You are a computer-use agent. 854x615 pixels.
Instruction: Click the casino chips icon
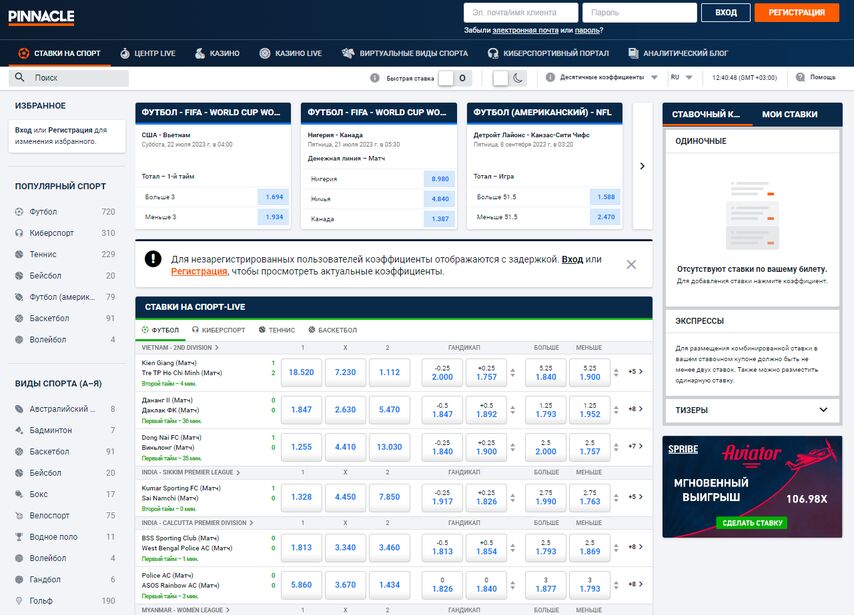(200, 53)
